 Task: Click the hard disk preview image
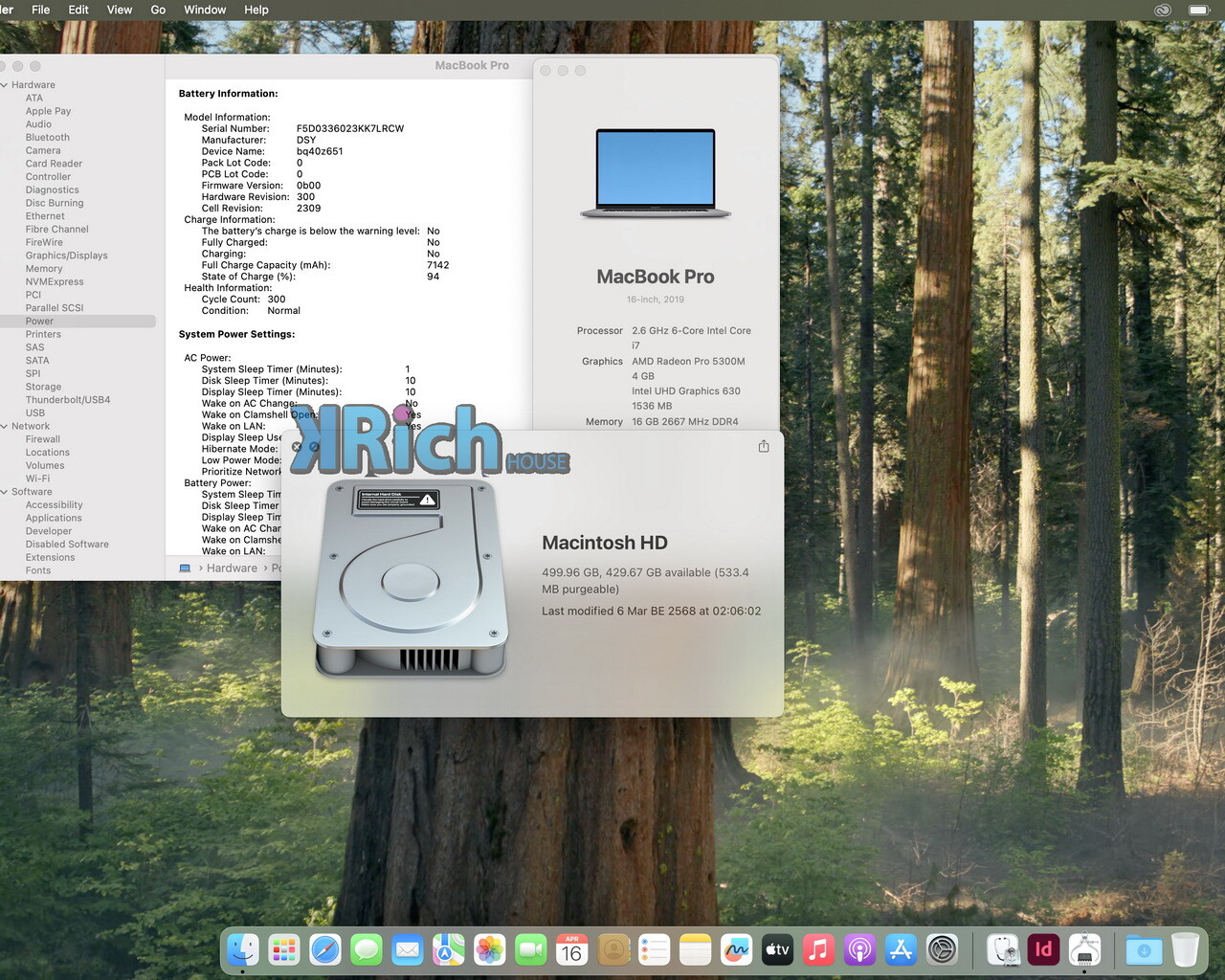tap(411, 579)
